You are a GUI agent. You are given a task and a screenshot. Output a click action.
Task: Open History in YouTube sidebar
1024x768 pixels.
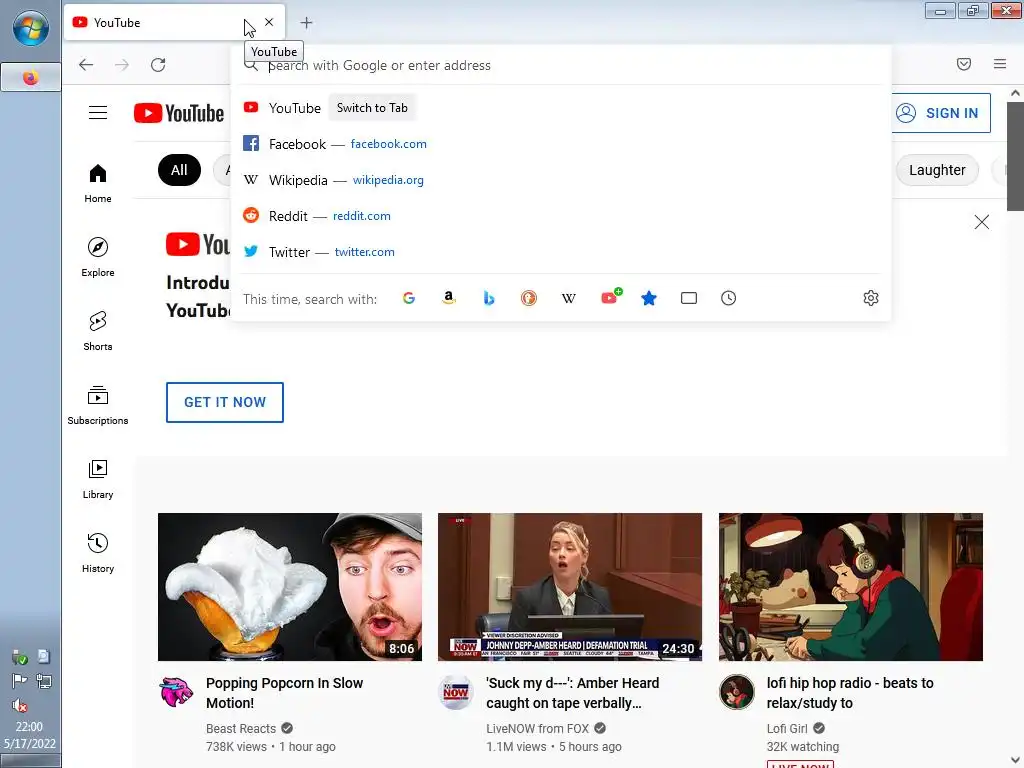click(x=98, y=553)
